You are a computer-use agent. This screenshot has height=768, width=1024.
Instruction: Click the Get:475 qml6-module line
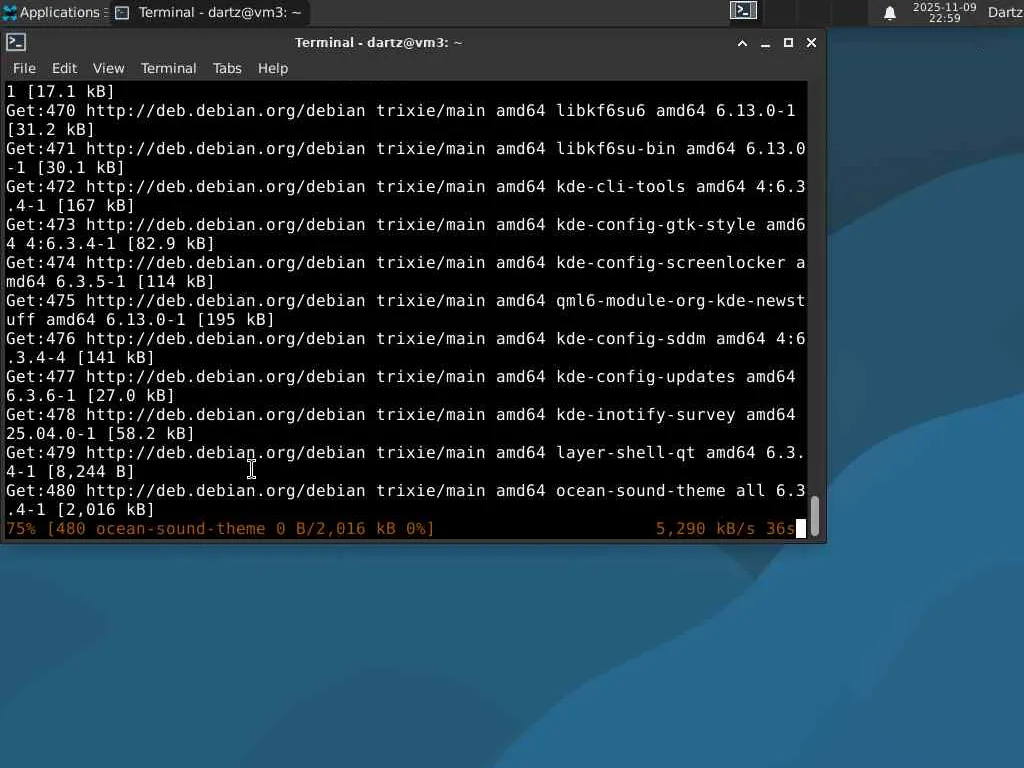406,300
